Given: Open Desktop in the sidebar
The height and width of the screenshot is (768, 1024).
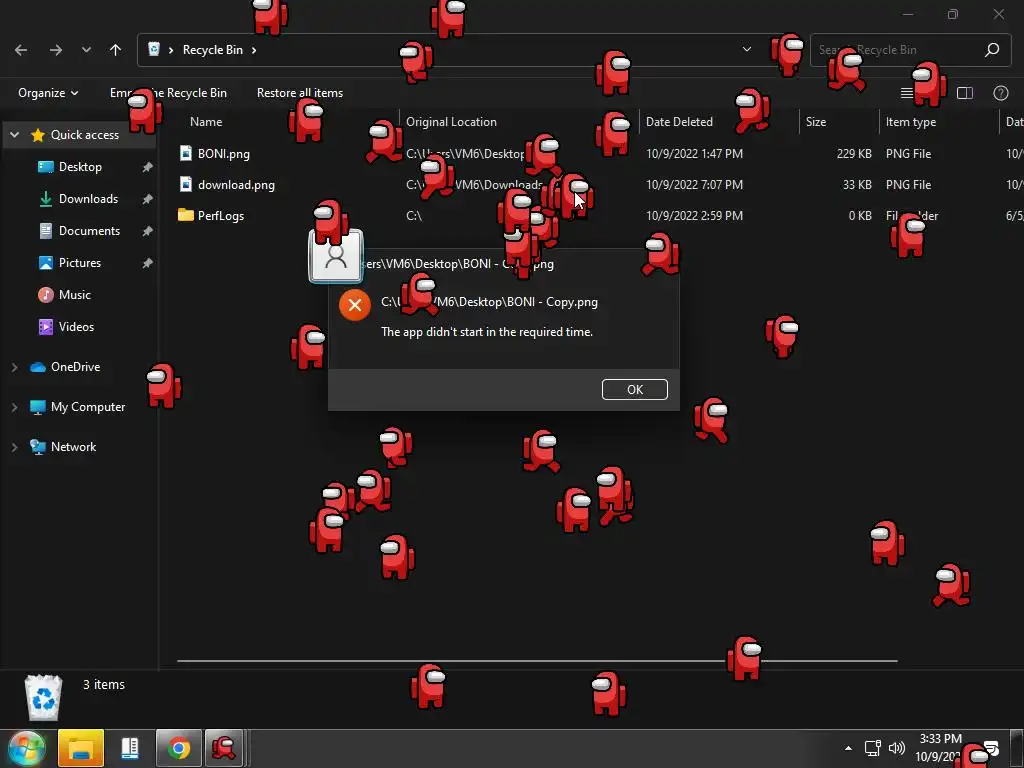Looking at the screenshot, I should click(x=80, y=167).
